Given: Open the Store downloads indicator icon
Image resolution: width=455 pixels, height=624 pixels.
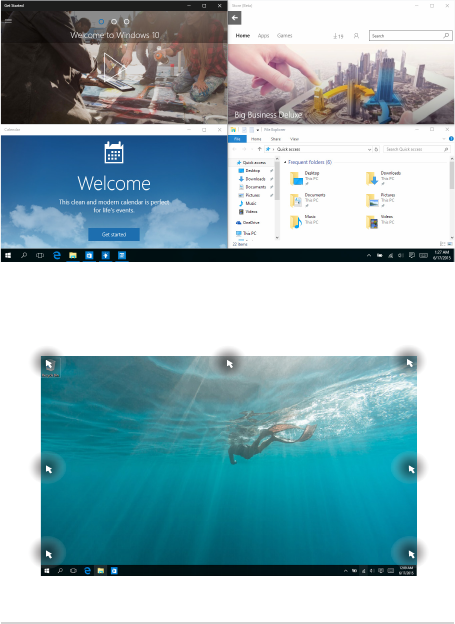Looking at the screenshot, I should tap(338, 36).
